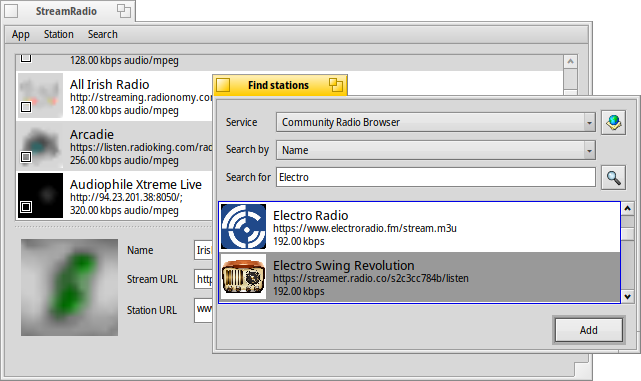Select All Irish Radio station entry

coord(114,96)
